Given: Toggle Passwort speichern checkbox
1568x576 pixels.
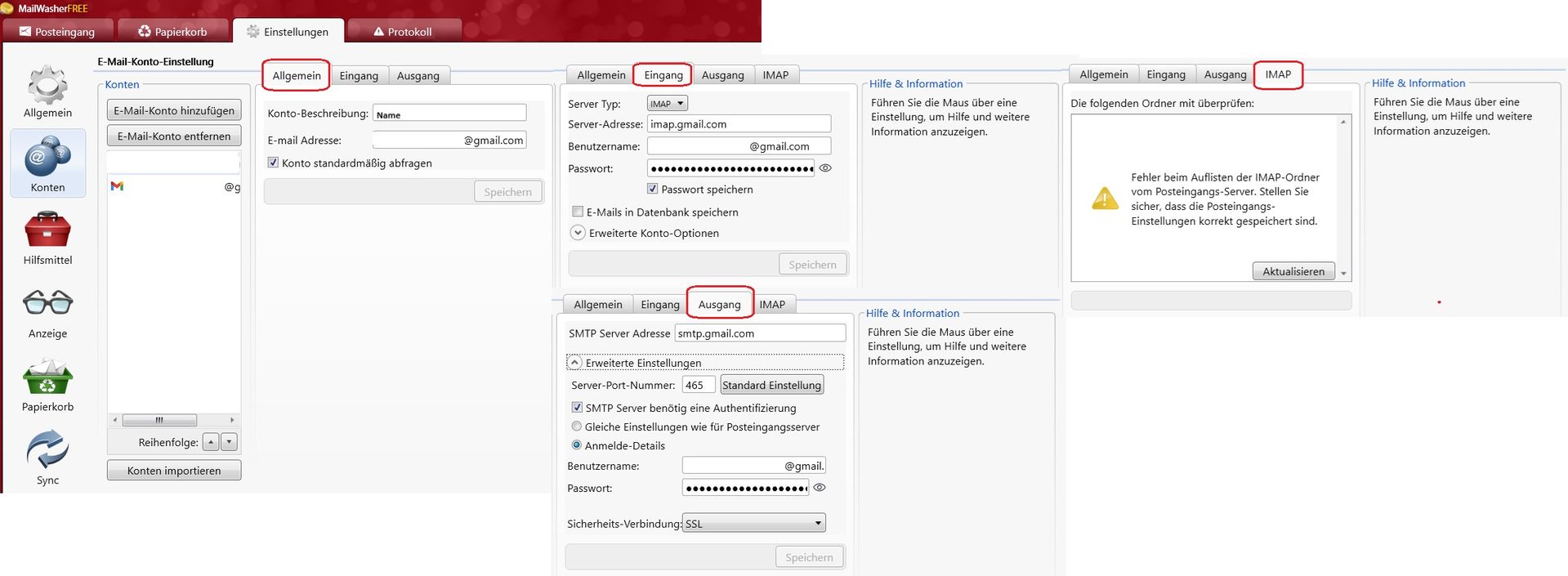Looking at the screenshot, I should pos(652,189).
